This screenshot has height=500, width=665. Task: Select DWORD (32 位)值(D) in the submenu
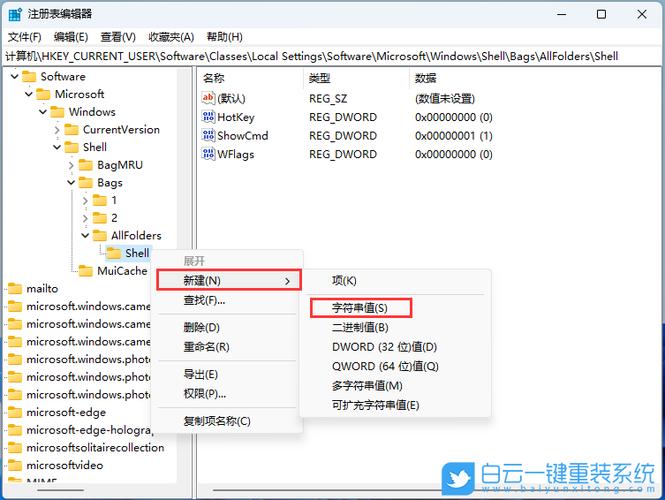coord(395,347)
